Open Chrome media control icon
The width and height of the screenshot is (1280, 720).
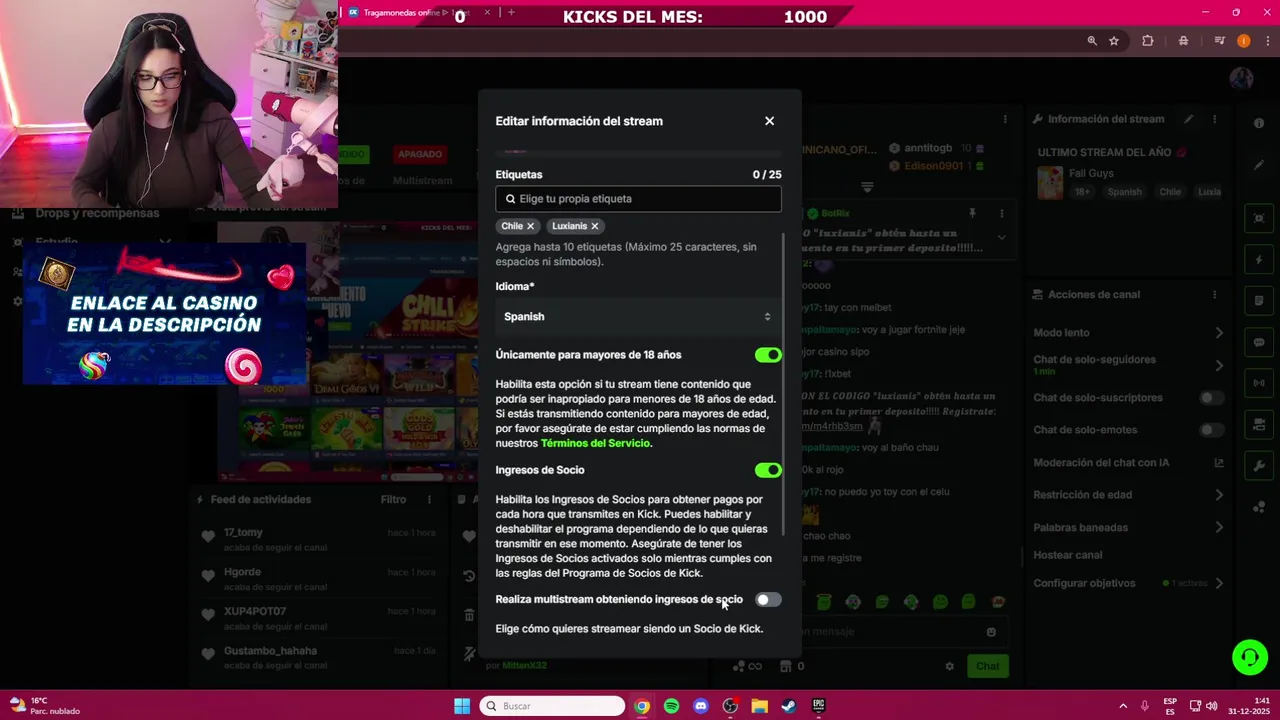[1219, 41]
